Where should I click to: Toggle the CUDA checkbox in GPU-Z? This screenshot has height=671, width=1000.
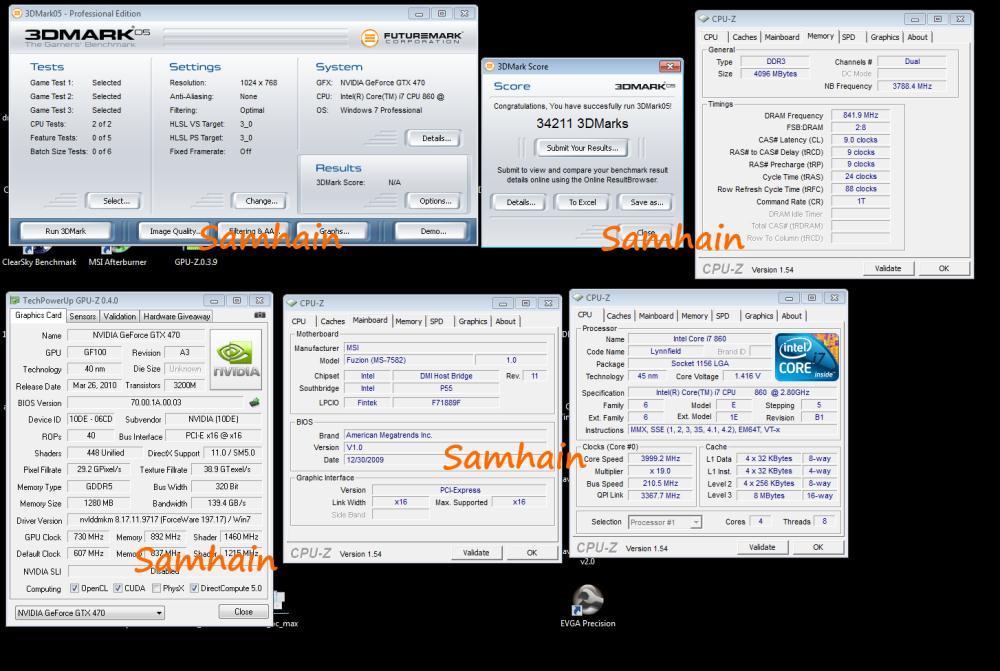point(118,588)
